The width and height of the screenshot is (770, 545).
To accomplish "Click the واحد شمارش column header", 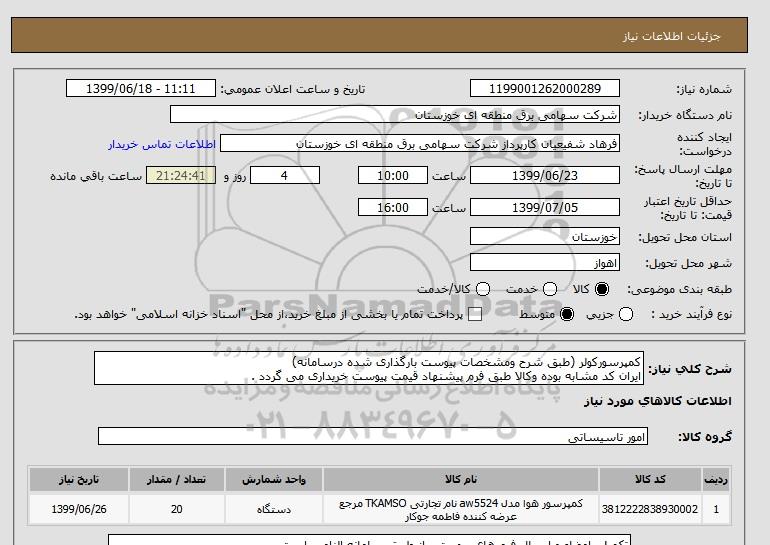I will pyautogui.click(x=274, y=479).
